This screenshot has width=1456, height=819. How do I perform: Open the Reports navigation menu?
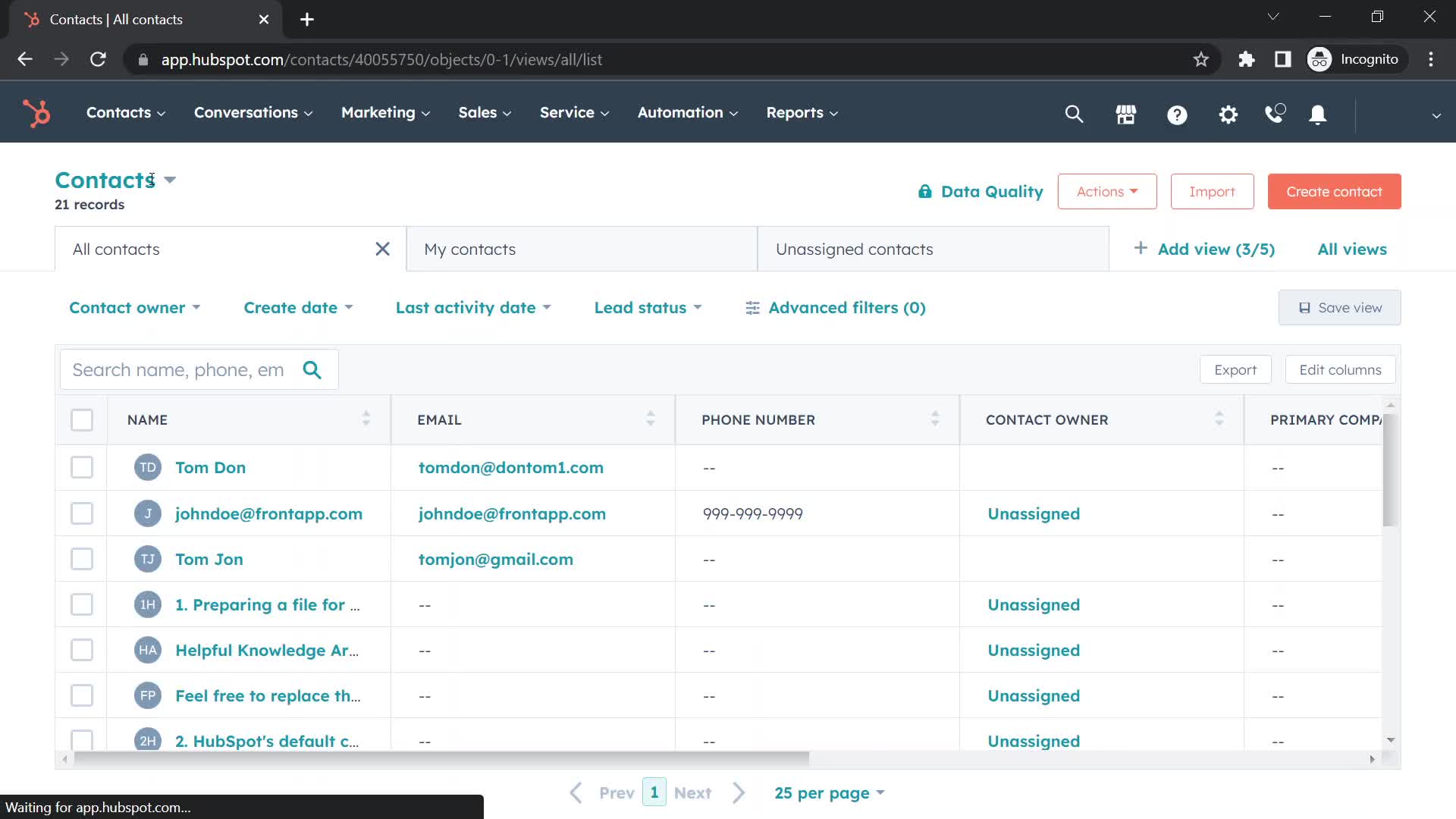(x=802, y=113)
